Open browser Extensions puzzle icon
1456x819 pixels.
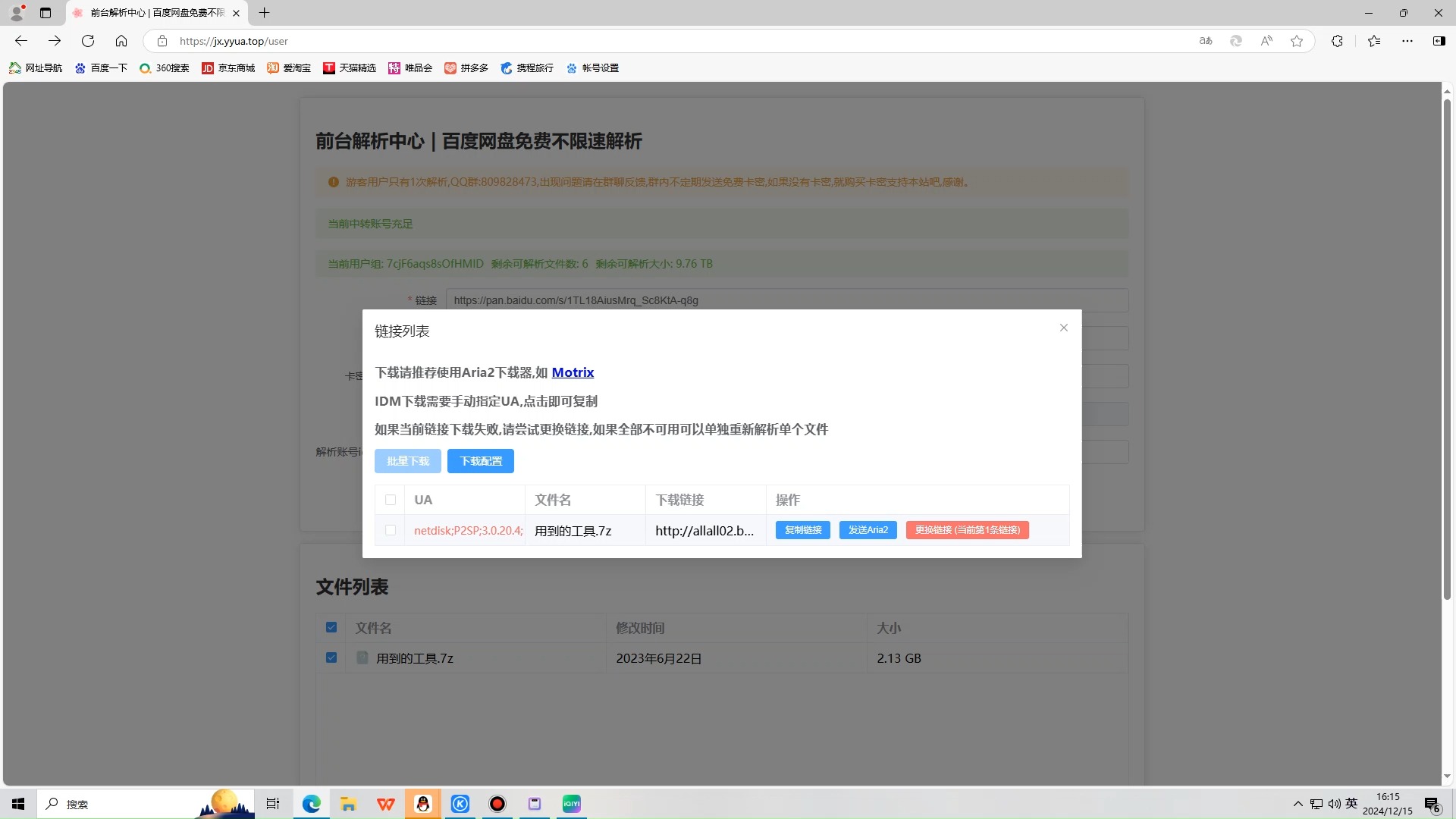pos(1337,41)
